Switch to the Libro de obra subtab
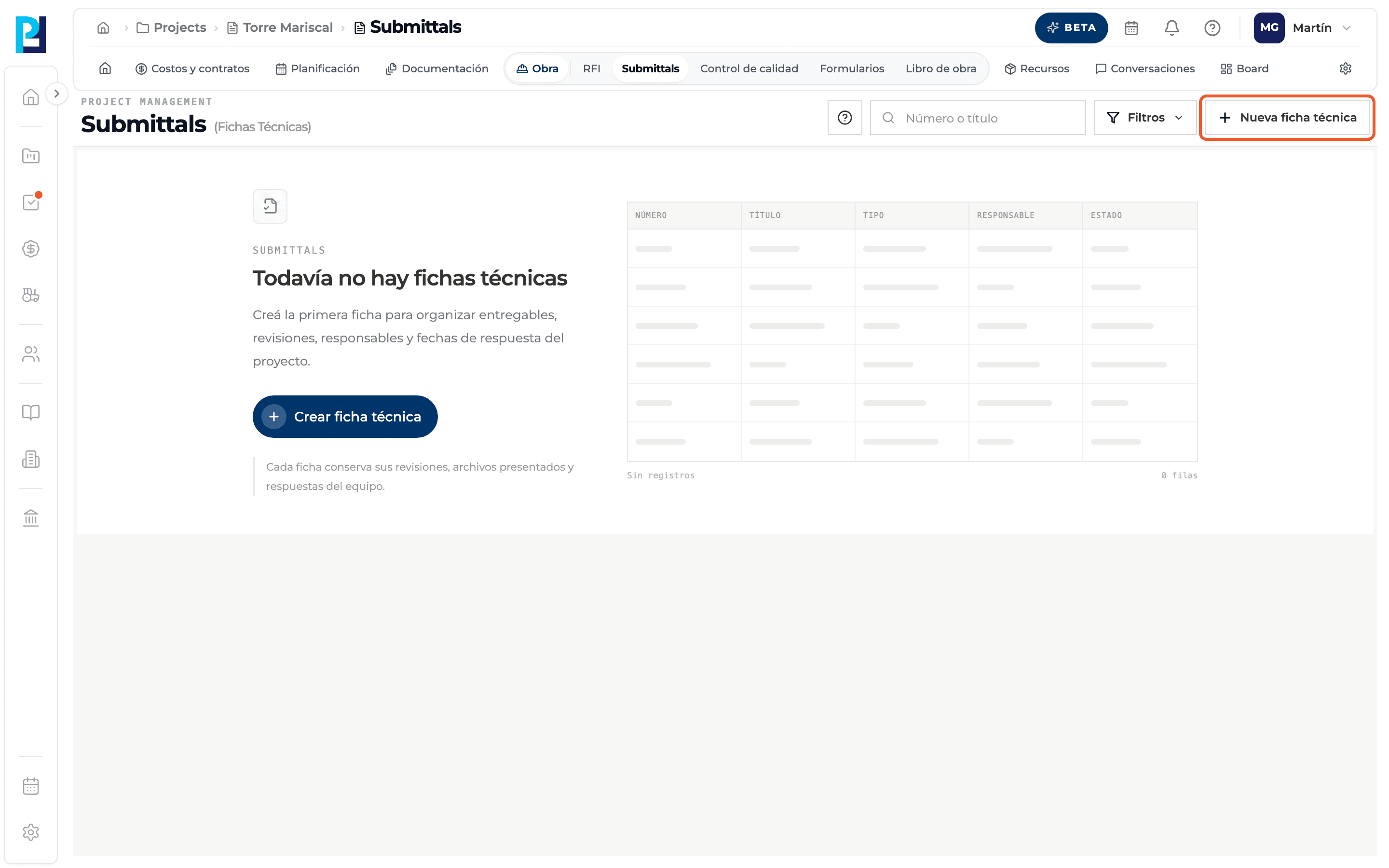 click(x=941, y=68)
